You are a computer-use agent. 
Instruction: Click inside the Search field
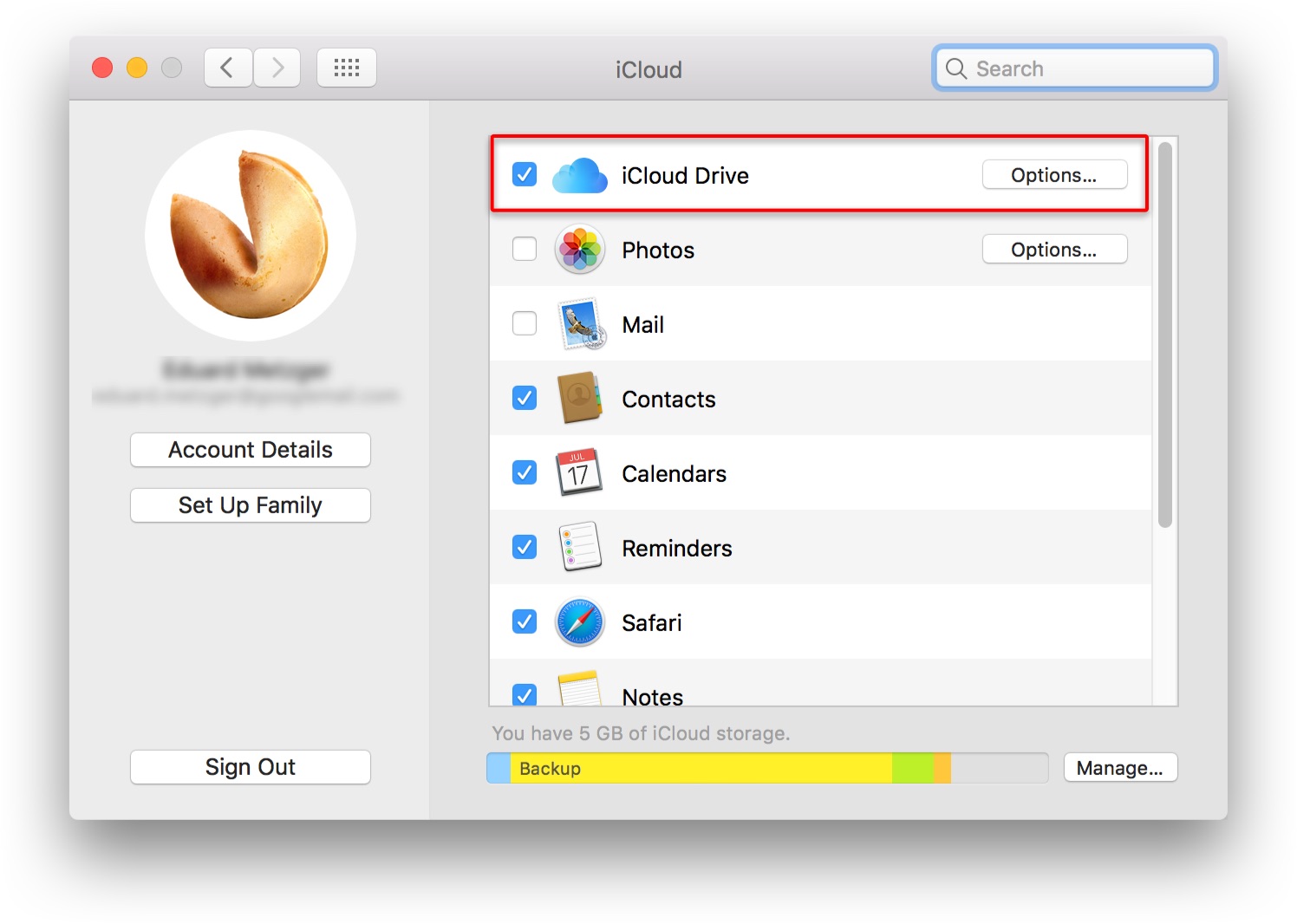point(1073,68)
